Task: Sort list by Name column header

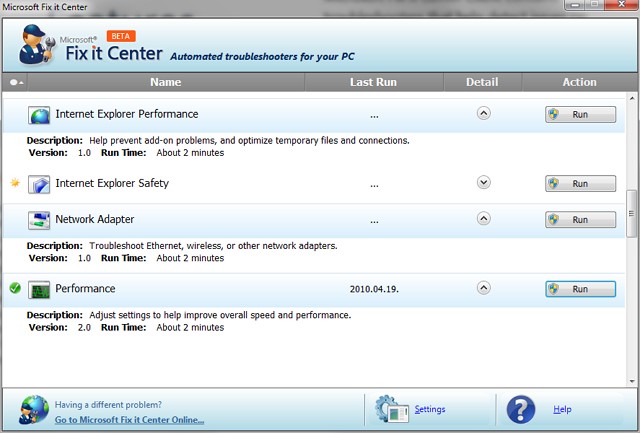Action: click(166, 82)
